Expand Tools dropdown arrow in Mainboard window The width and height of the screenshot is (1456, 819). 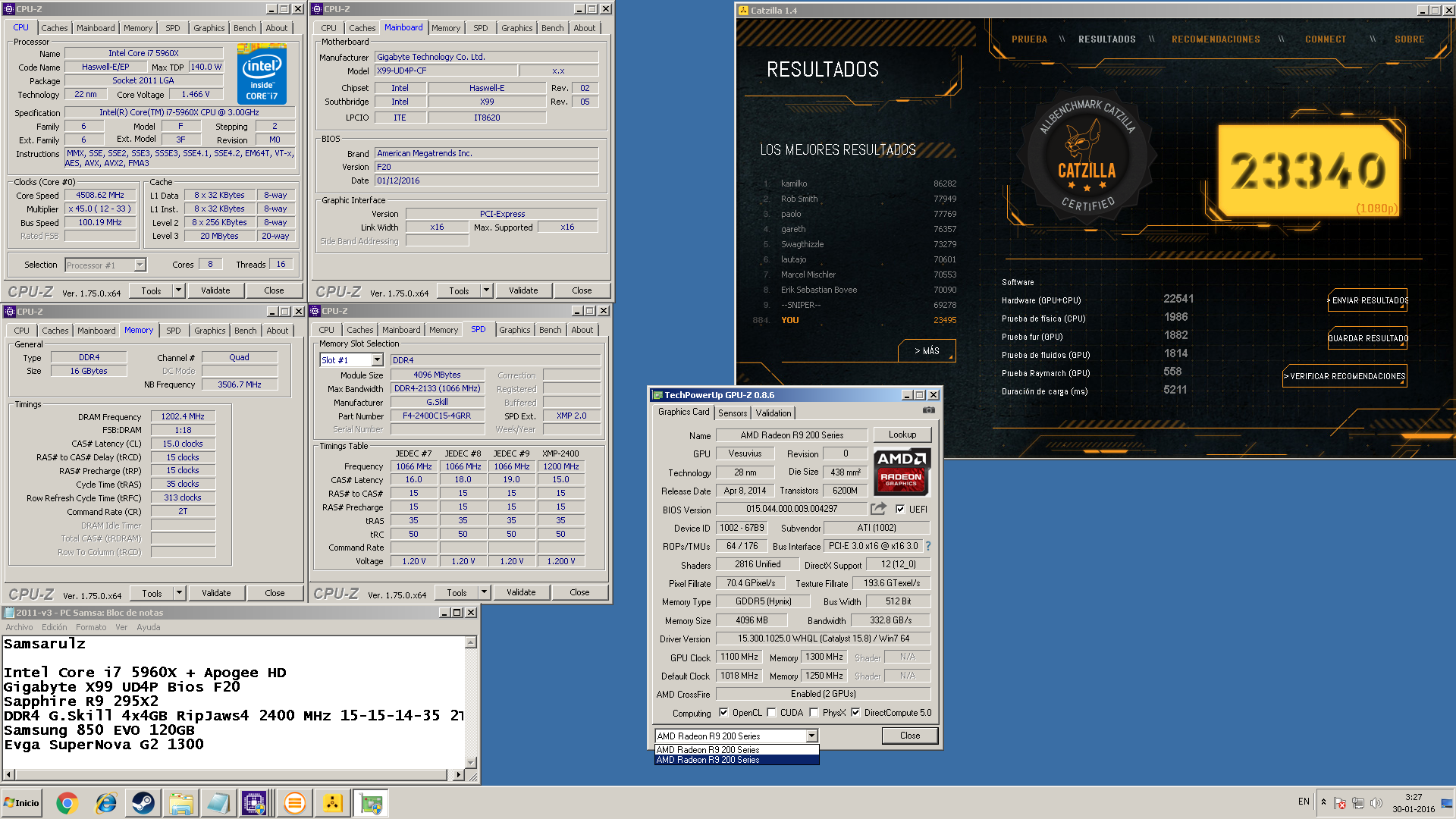click(x=486, y=290)
